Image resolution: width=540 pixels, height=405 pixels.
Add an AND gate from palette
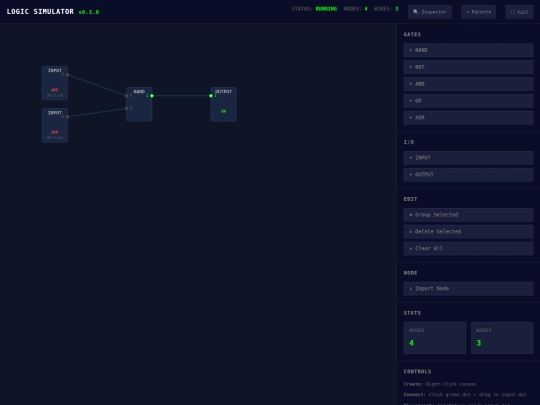point(468,84)
